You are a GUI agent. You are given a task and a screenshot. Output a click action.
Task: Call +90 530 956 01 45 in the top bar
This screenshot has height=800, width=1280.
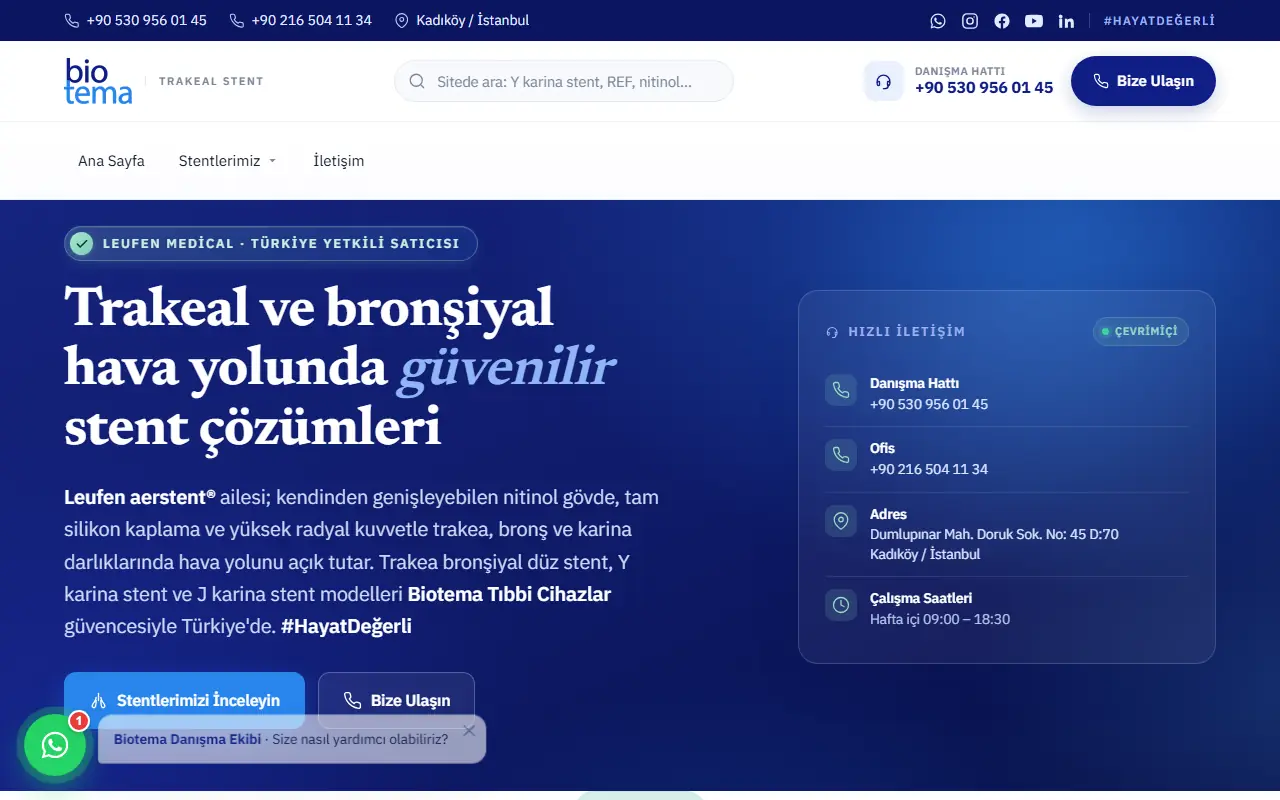tap(135, 20)
